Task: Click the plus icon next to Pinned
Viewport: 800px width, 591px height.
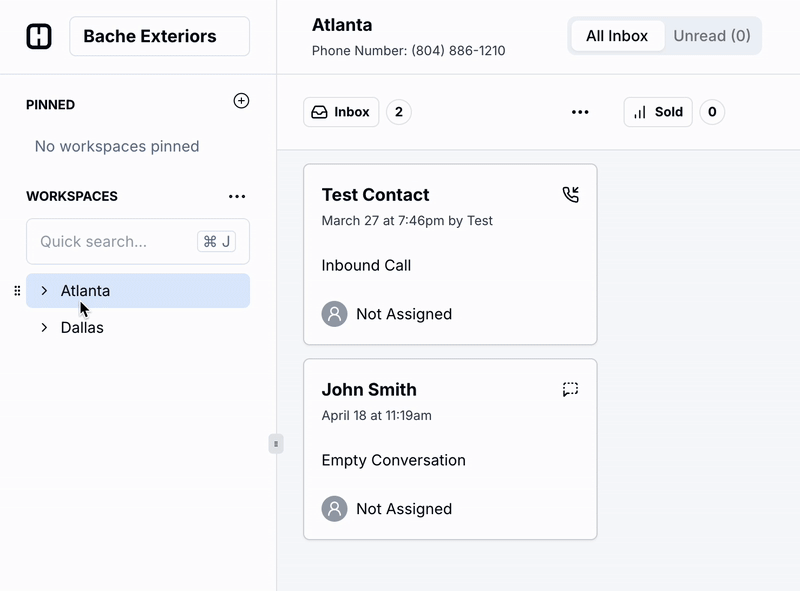Action: point(241,101)
